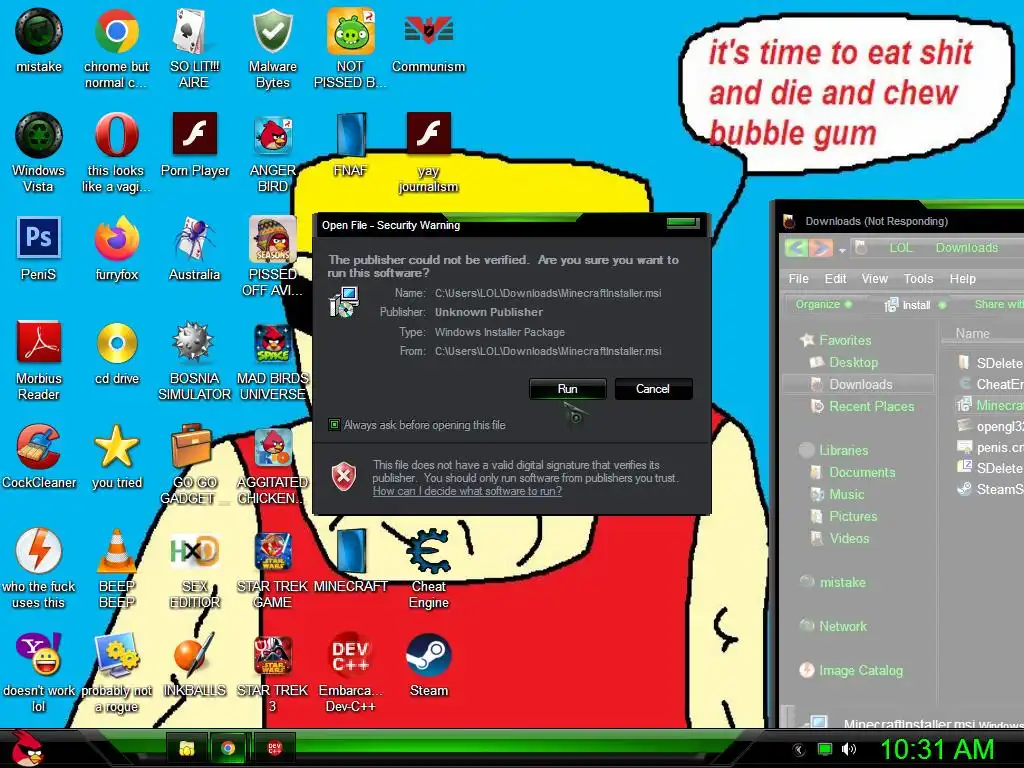Open recent locations dropdown beside navigation arrows
The image size is (1024, 768).
click(x=842, y=250)
